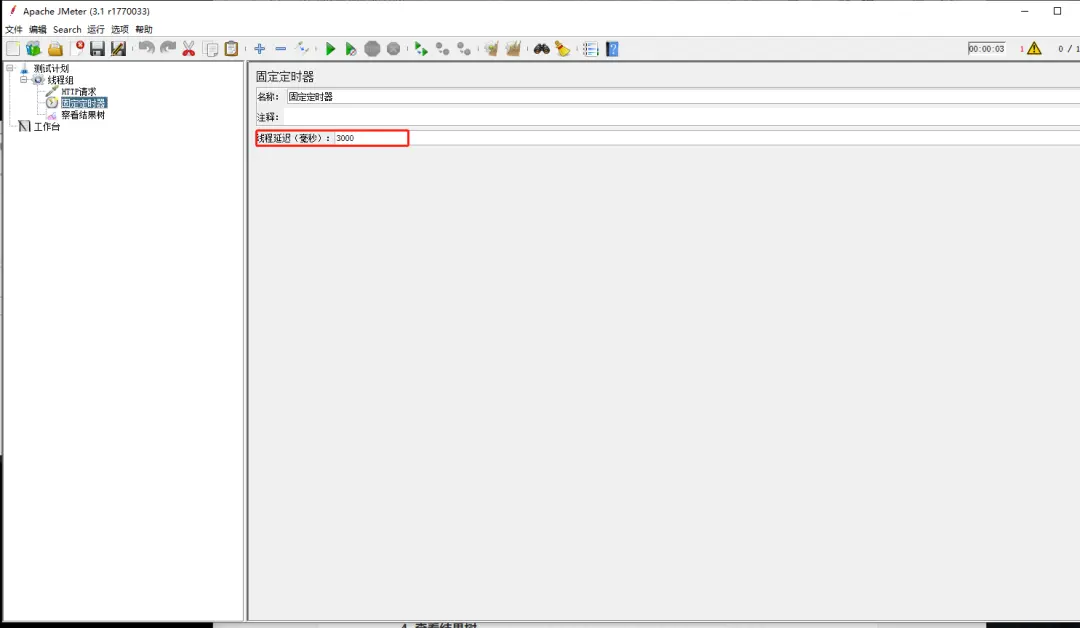
Task: Click the Copy icon in toolbar
Action: [211, 49]
